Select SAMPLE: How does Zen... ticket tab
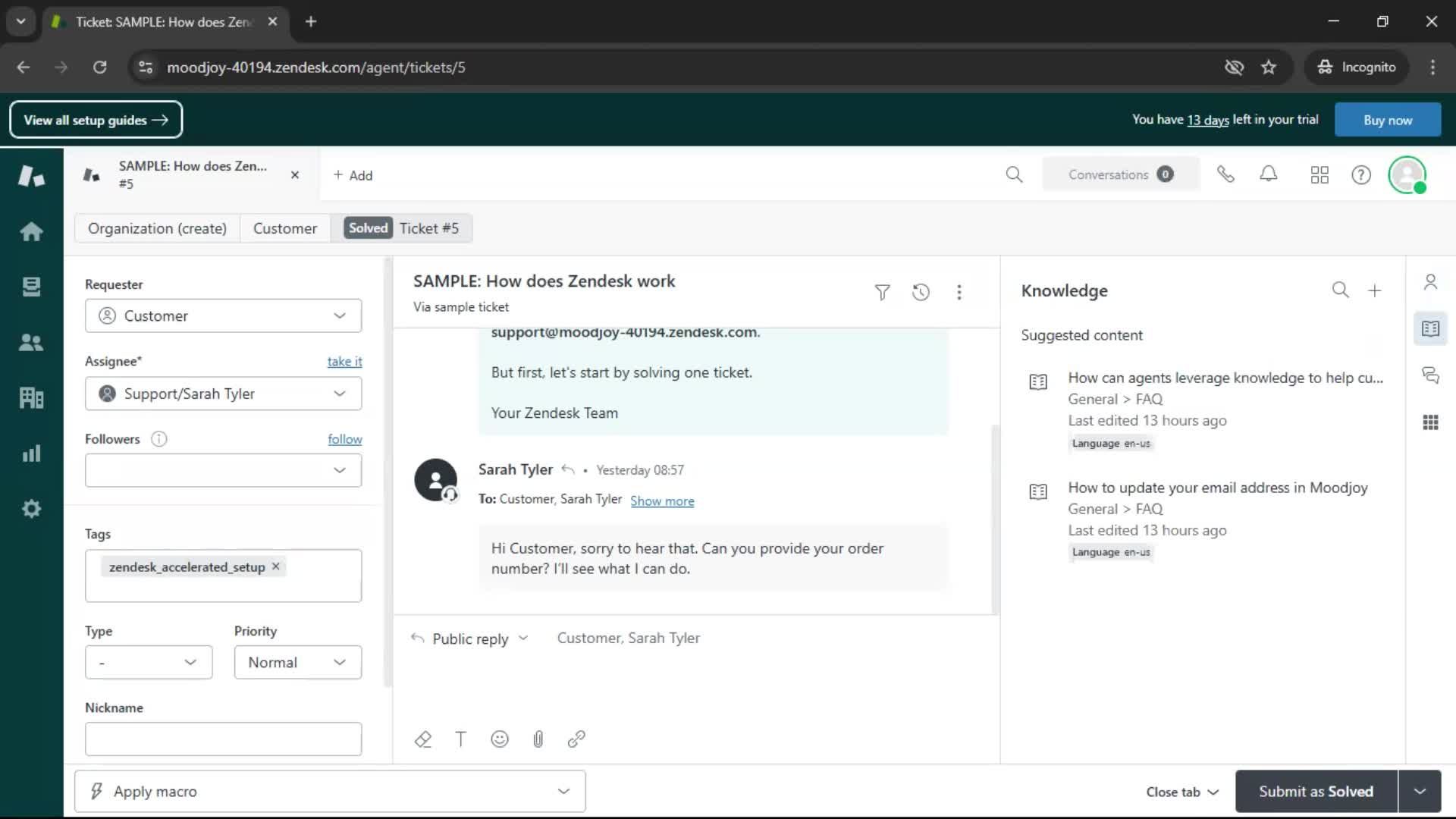The height and width of the screenshot is (819, 1456). 193,174
